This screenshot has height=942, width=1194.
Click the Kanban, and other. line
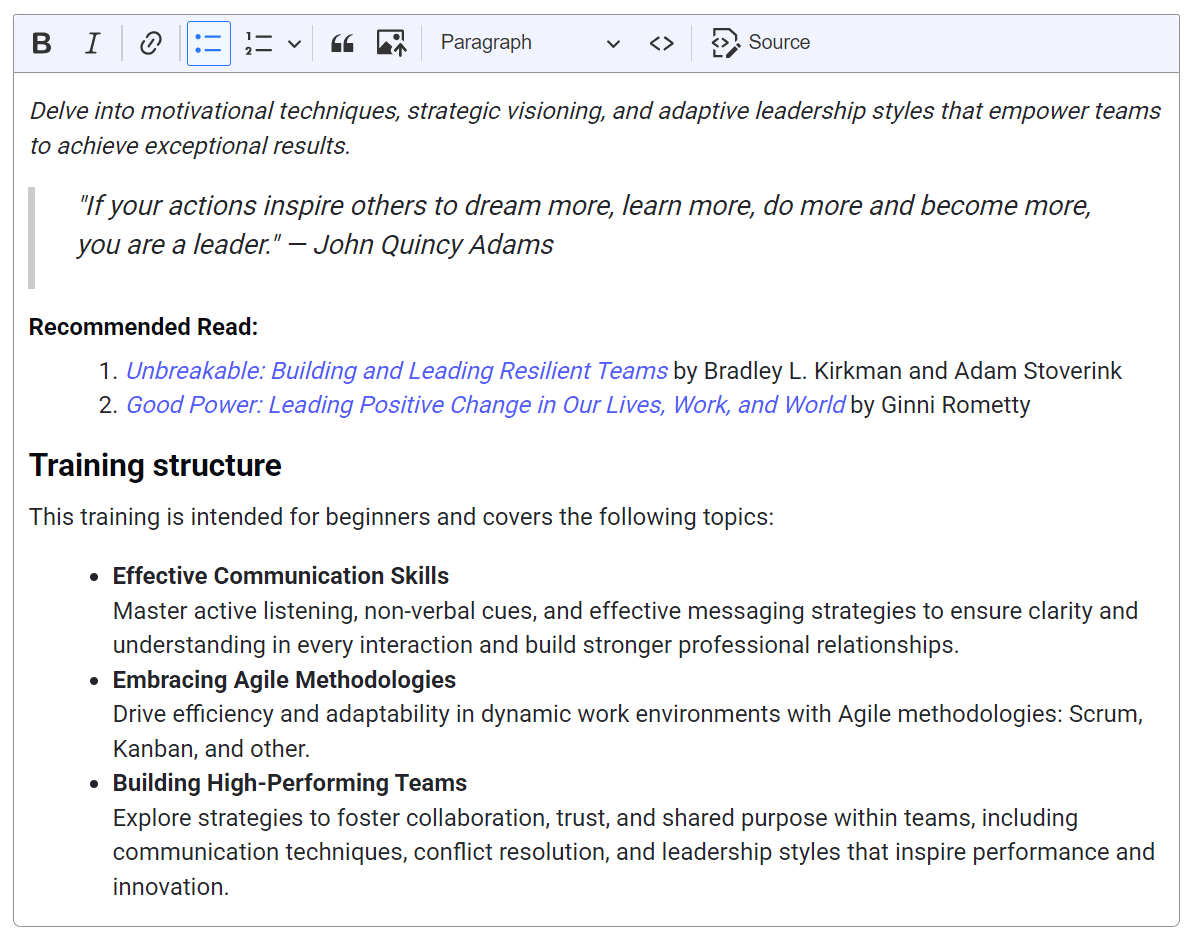[211, 749]
